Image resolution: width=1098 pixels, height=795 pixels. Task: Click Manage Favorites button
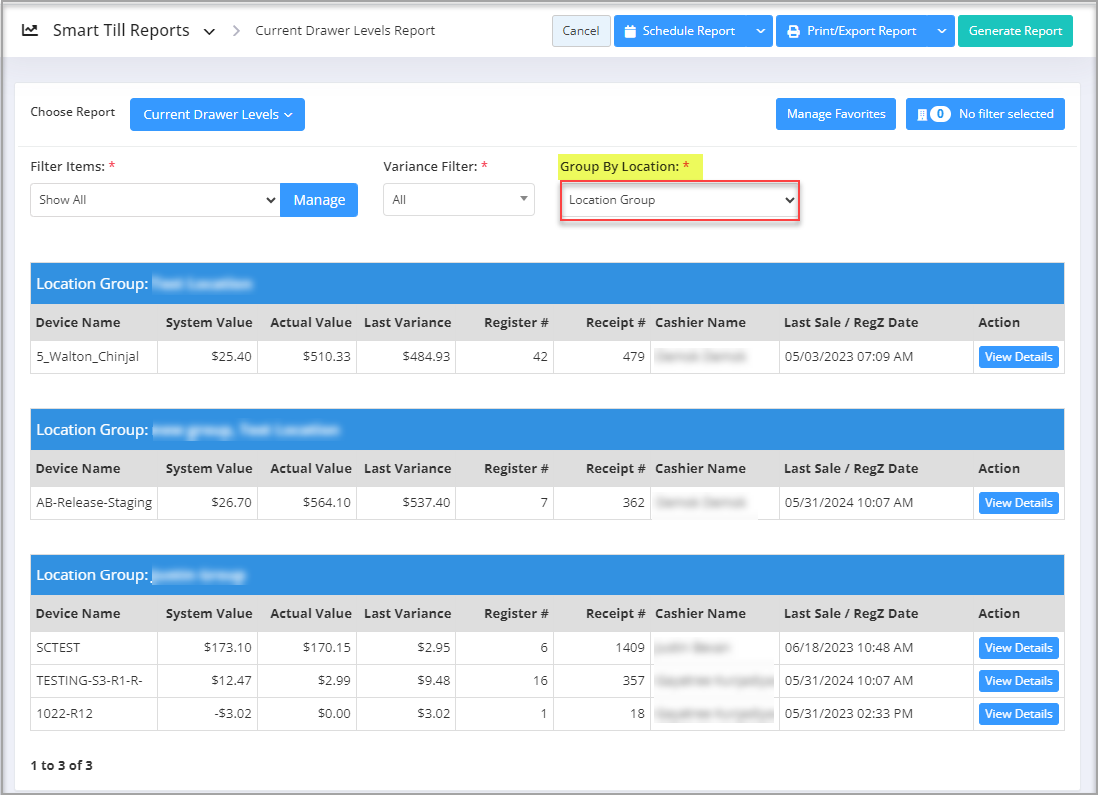point(835,114)
